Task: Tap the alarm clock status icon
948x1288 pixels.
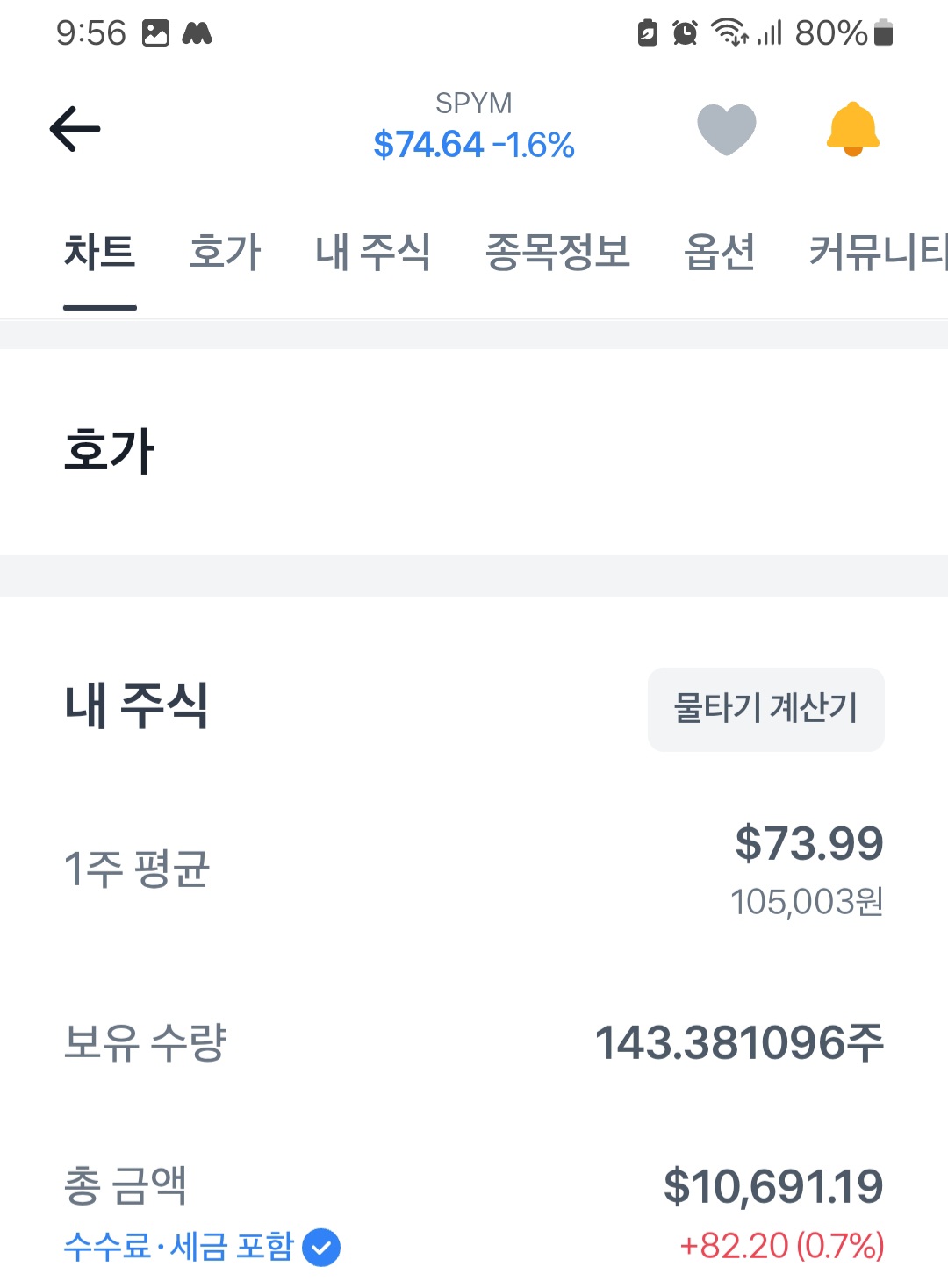Action: tap(685, 33)
